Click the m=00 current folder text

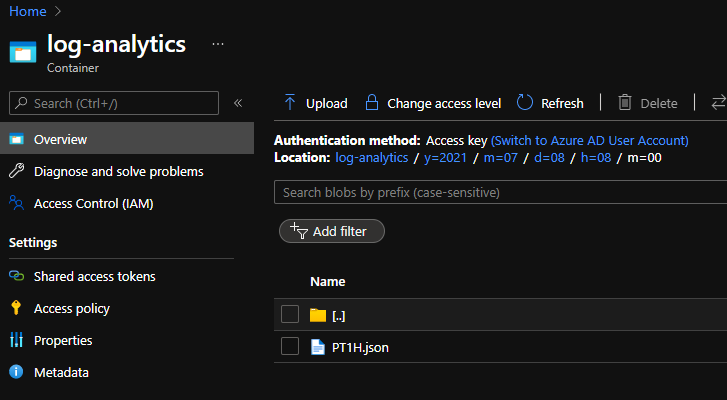tap(644, 158)
